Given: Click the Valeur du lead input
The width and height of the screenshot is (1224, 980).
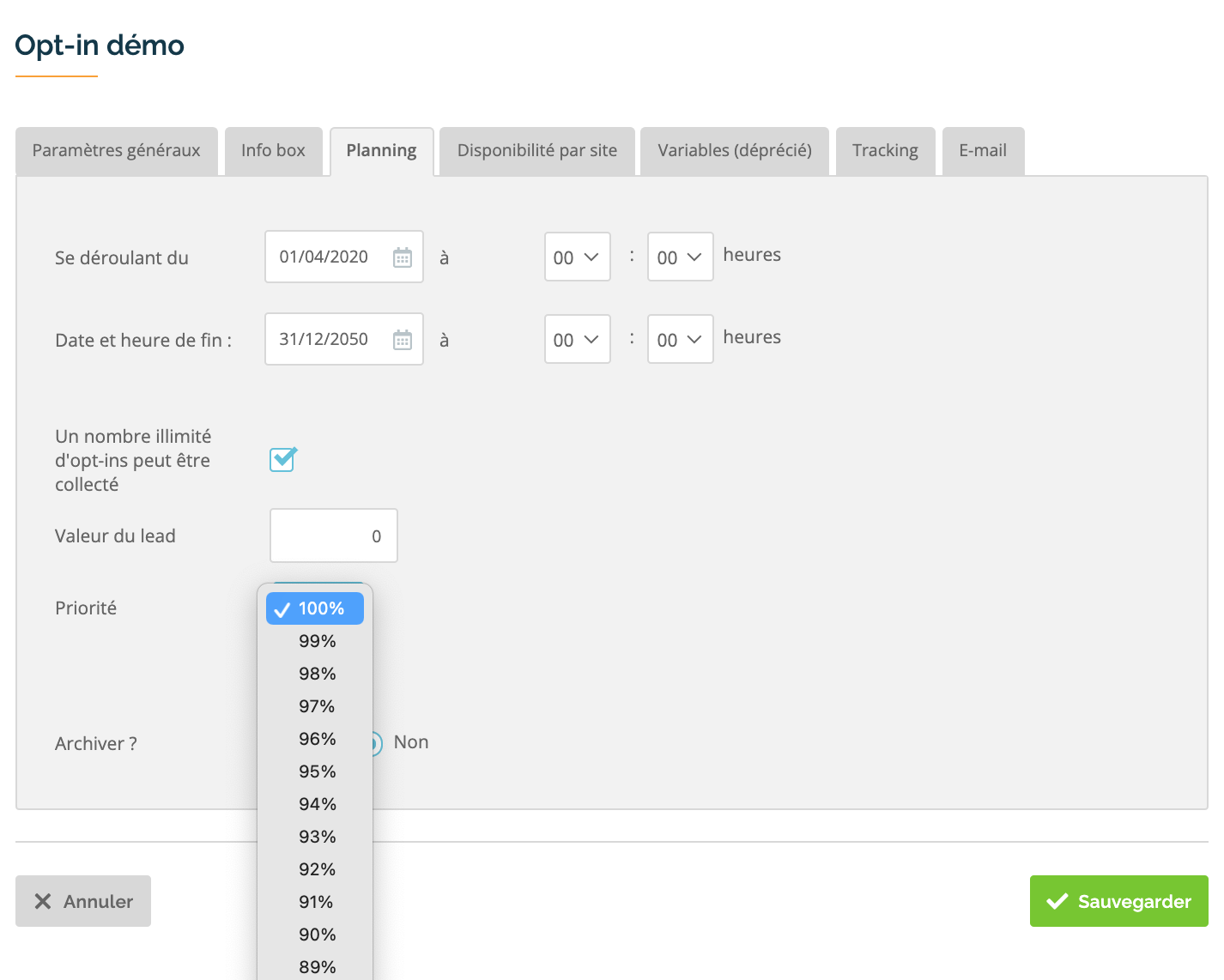Looking at the screenshot, I should coord(334,535).
